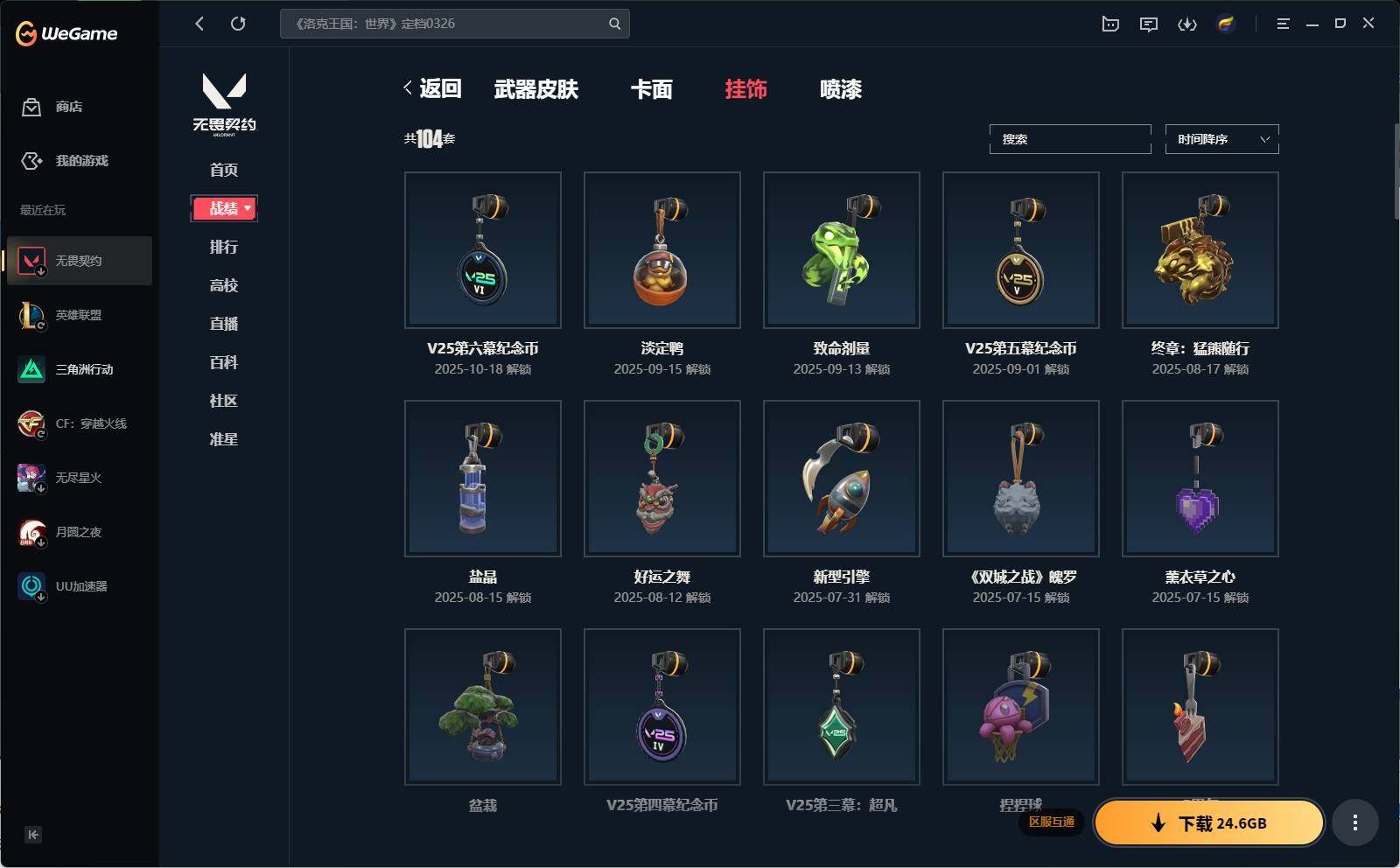
Task: Open the download manager icon
Action: (1187, 24)
